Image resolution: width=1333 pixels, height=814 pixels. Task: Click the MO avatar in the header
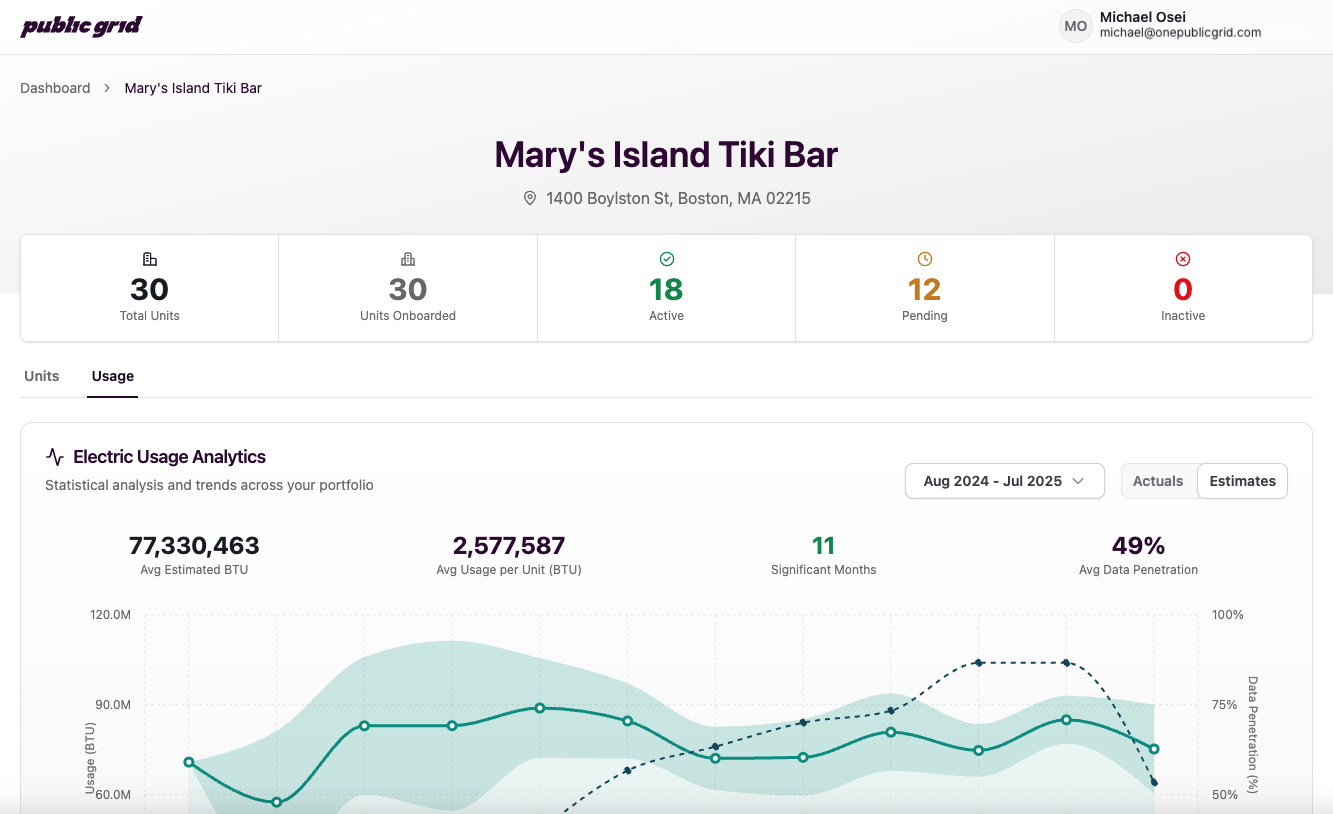[x=1075, y=26]
